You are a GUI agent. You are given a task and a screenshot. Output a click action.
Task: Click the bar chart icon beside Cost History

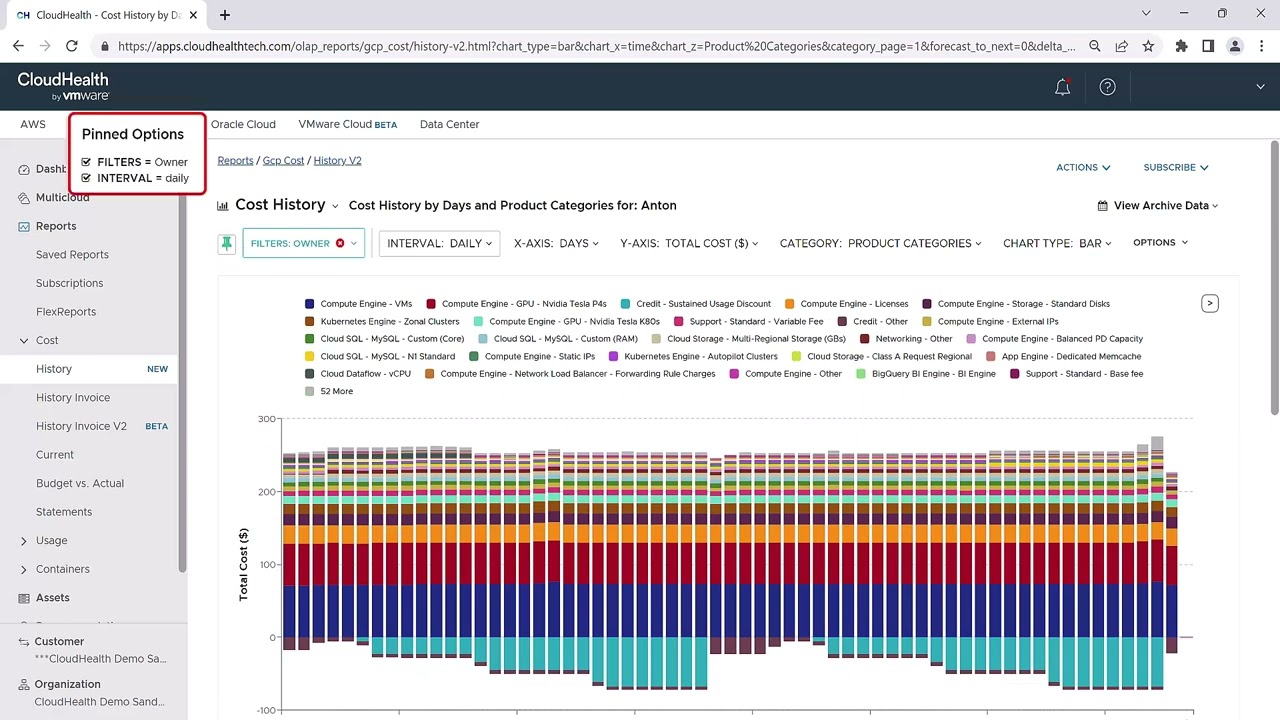coord(222,205)
